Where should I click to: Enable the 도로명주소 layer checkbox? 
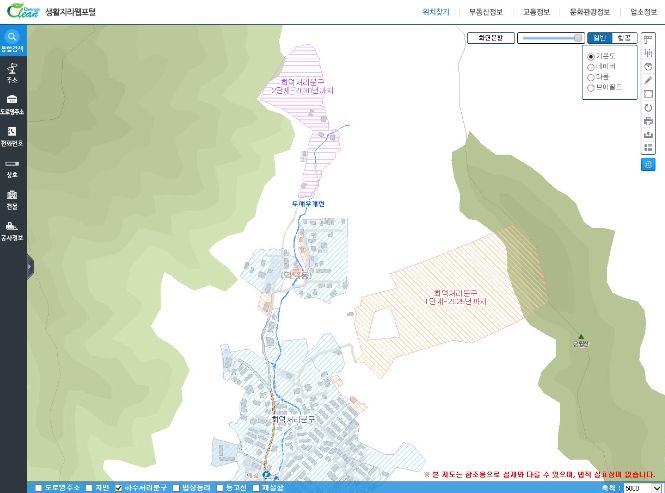pyautogui.click(x=39, y=488)
